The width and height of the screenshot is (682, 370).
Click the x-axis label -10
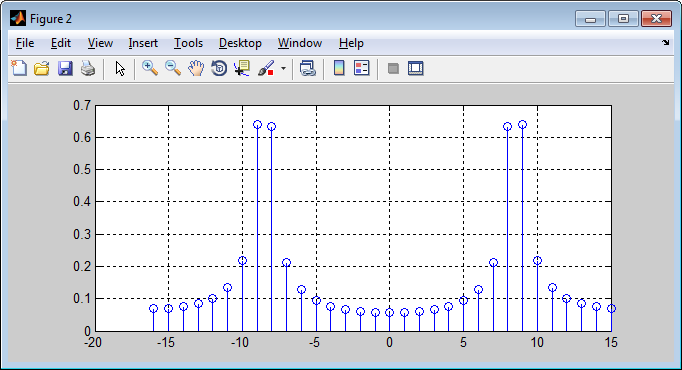tap(240, 343)
